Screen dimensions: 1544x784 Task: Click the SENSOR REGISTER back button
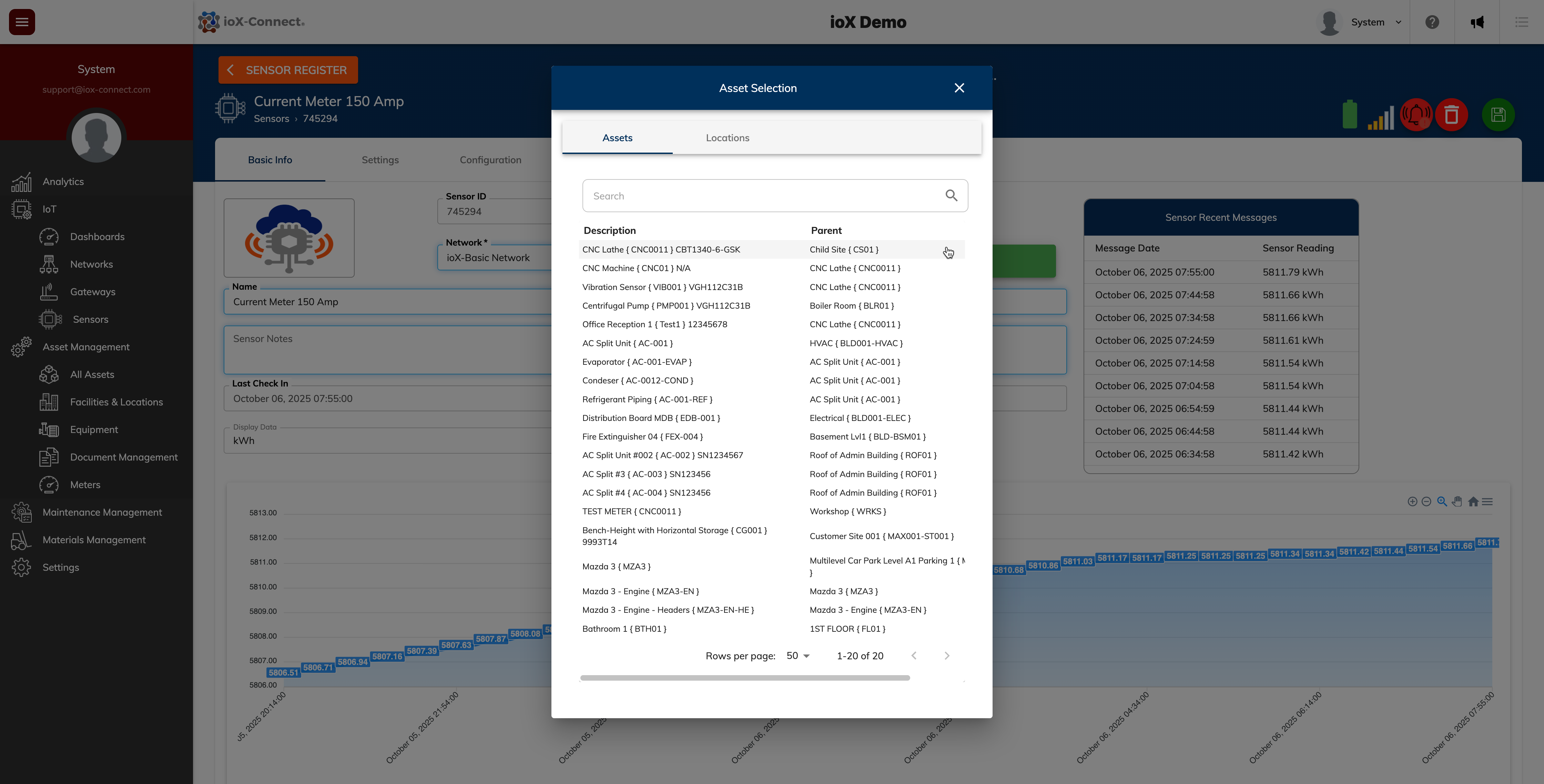coord(288,70)
